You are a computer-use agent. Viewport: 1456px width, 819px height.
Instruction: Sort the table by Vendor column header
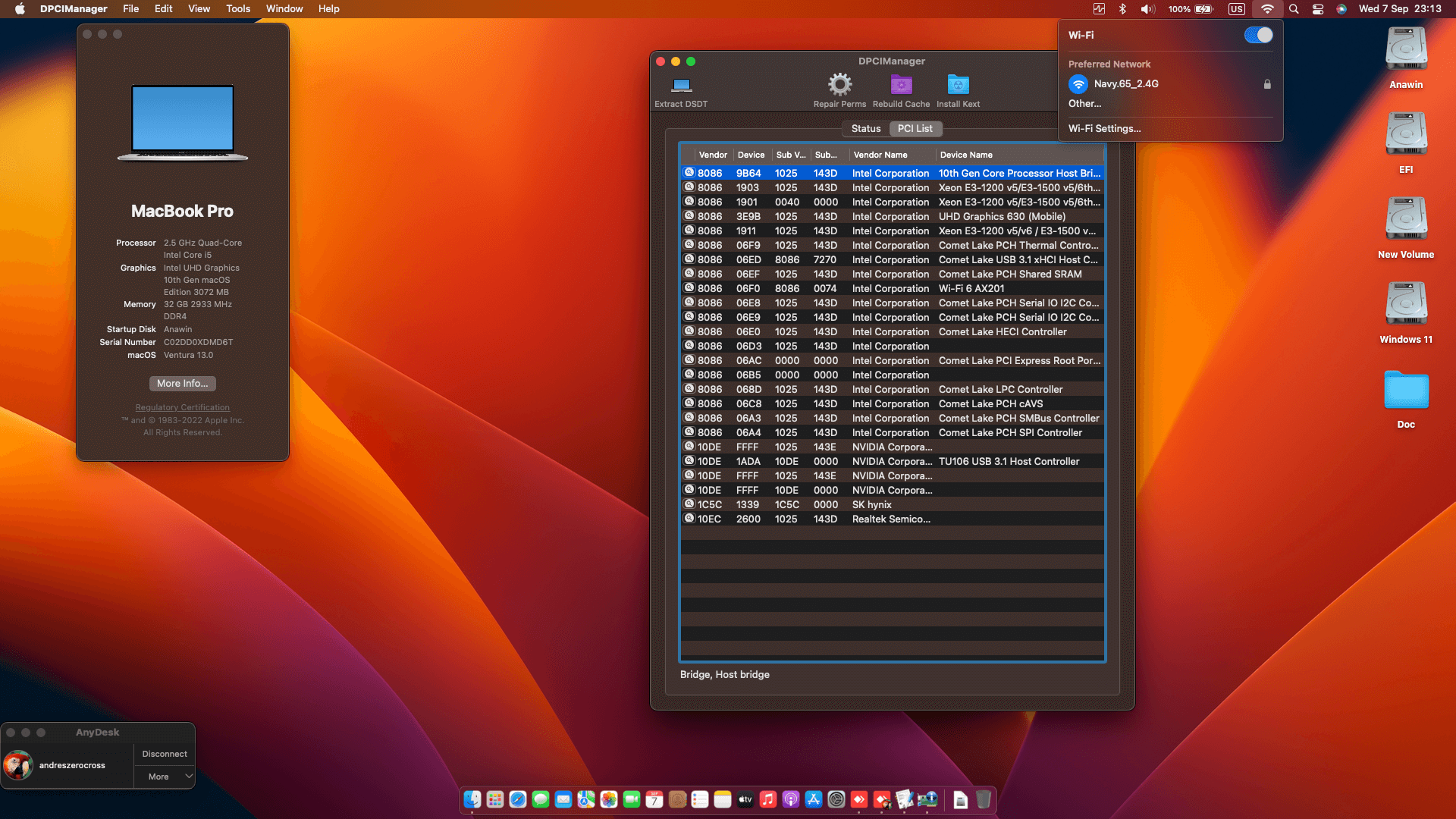713,155
